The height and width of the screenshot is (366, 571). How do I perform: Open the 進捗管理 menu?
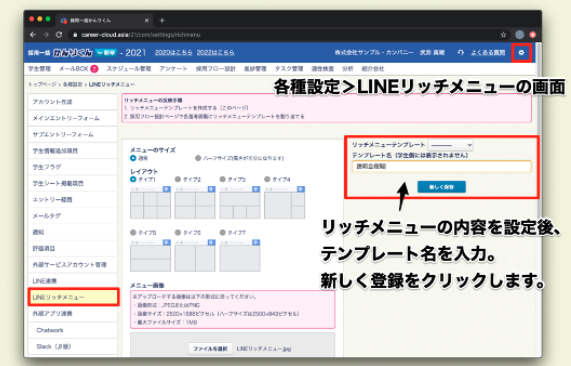[x=255, y=68]
